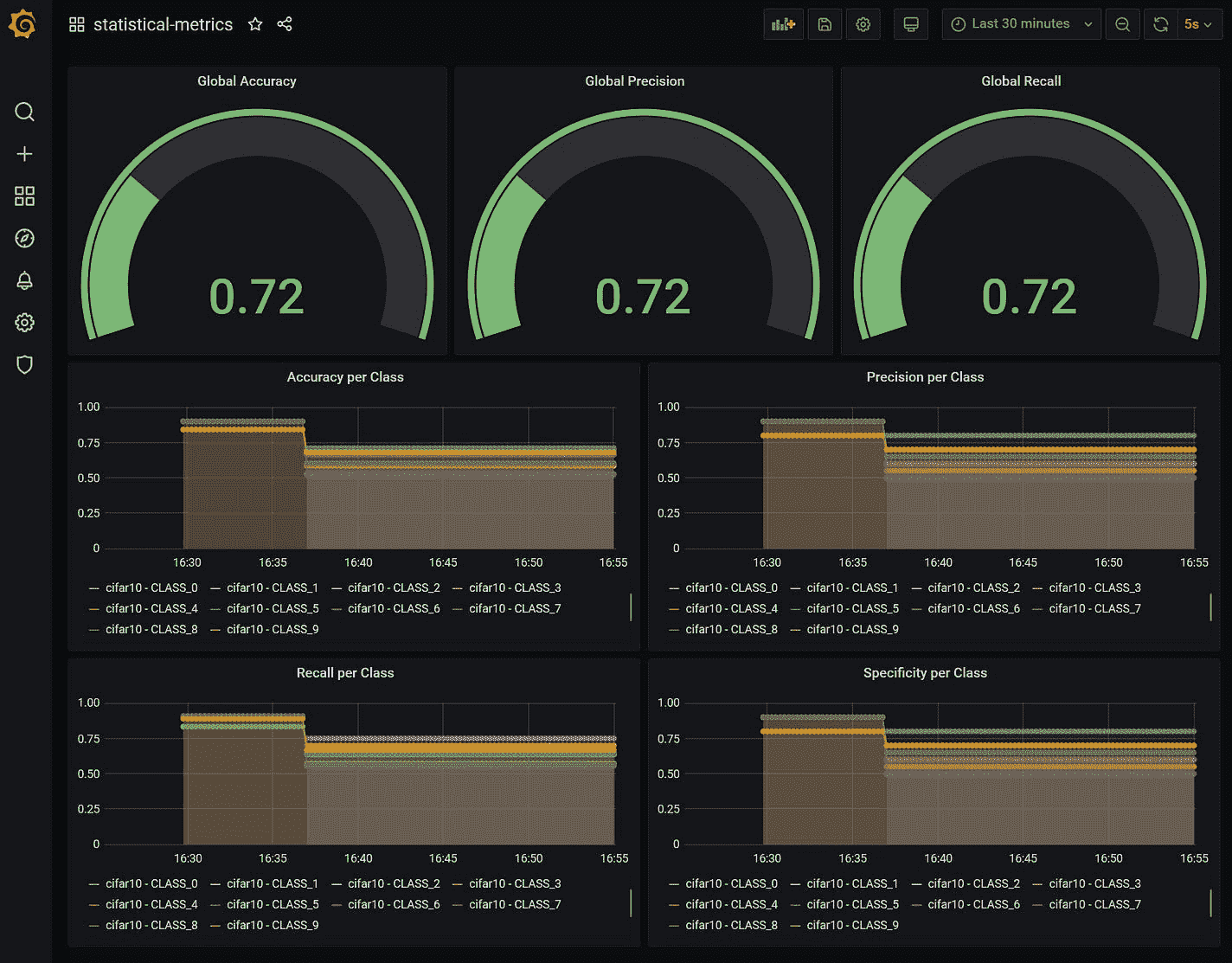Click the dashboard grid icon beside title
This screenshot has width=1232, height=963.
coord(77,24)
